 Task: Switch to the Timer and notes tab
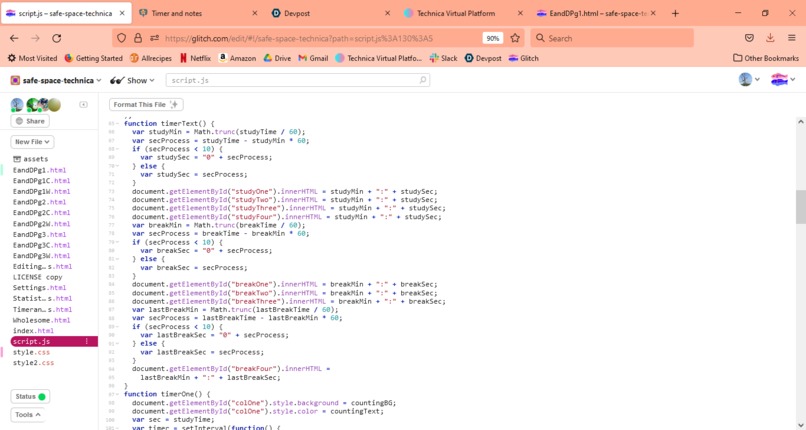tap(198, 13)
